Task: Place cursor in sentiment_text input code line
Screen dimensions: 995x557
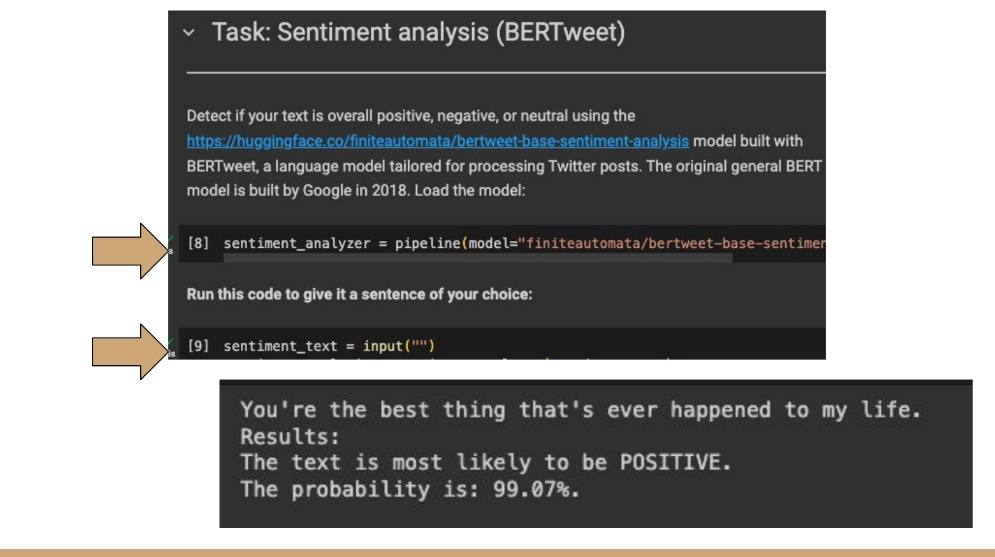Action: point(329,346)
